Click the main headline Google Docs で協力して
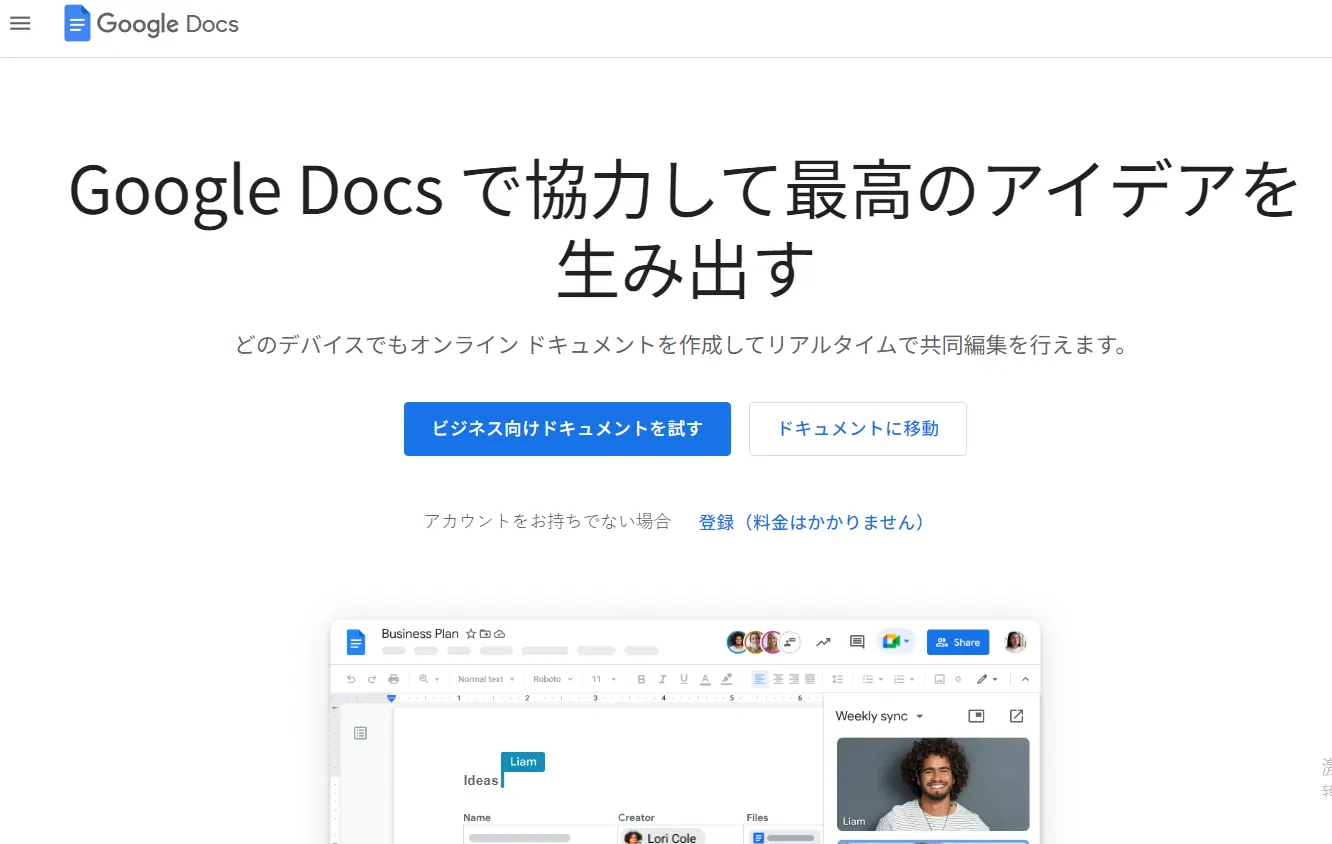Screen dimensions: 1332x844 pyautogui.click(x=684, y=229)
